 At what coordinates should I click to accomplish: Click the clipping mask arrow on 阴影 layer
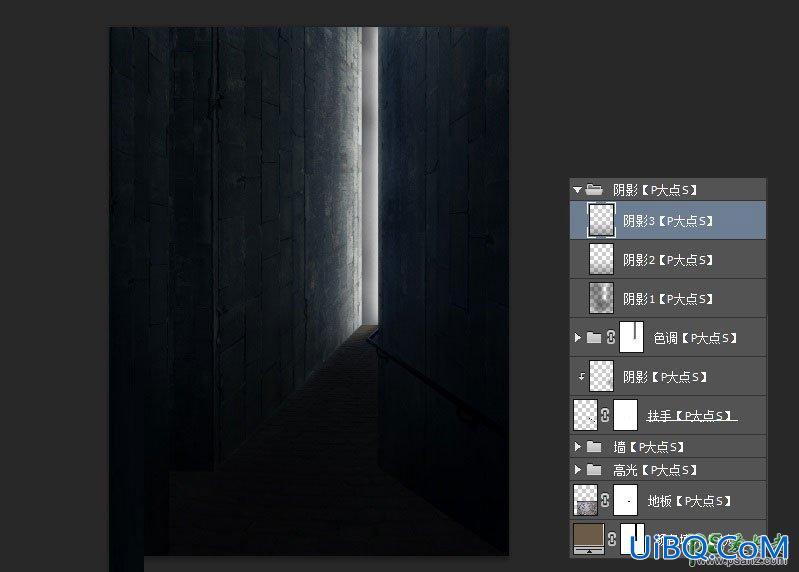[x=581, y=377]
